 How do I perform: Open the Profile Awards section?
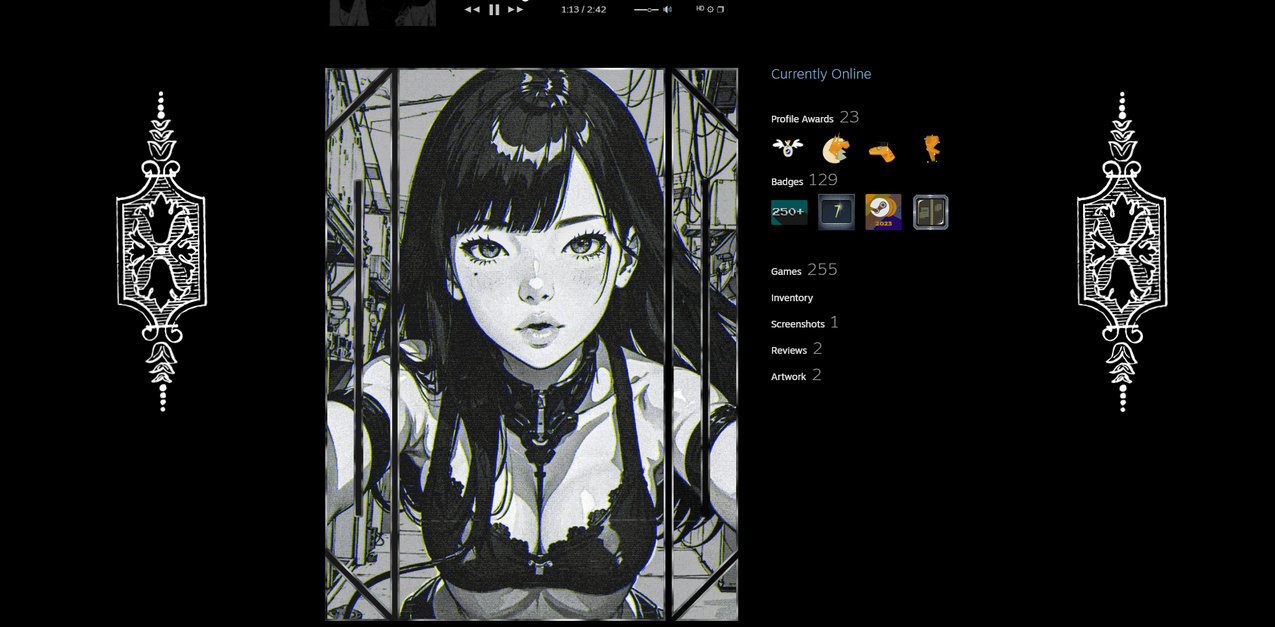click(815, 118)
